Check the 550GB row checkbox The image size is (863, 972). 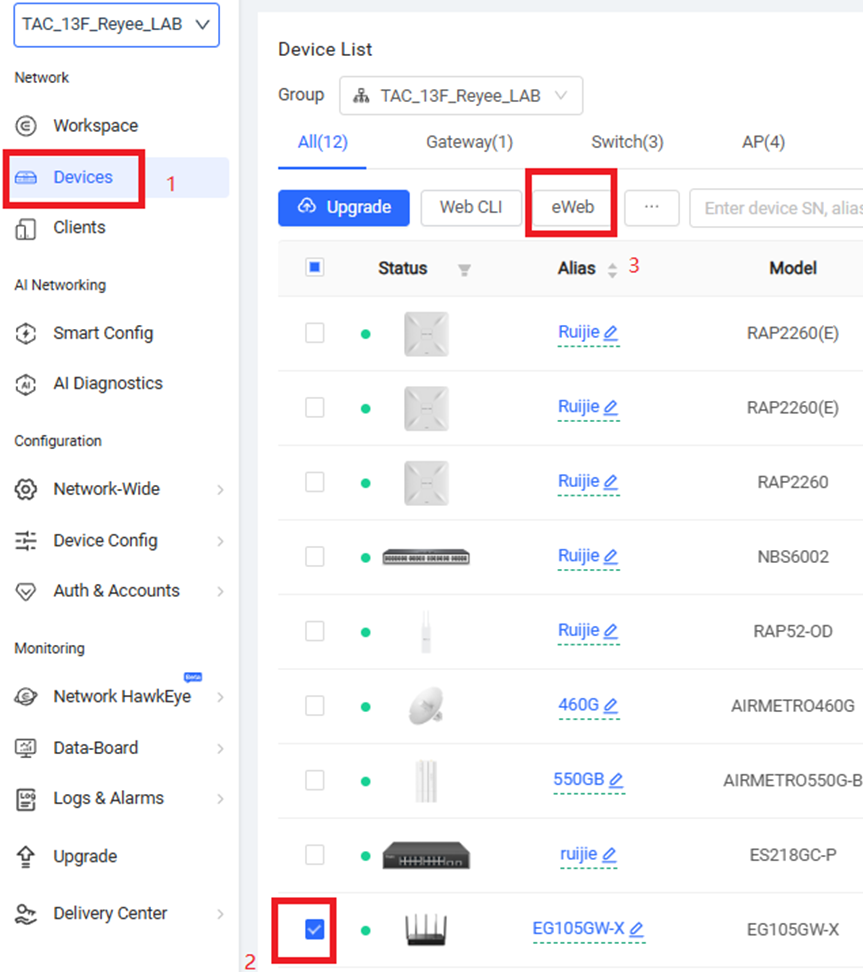[x=315, y=780]
